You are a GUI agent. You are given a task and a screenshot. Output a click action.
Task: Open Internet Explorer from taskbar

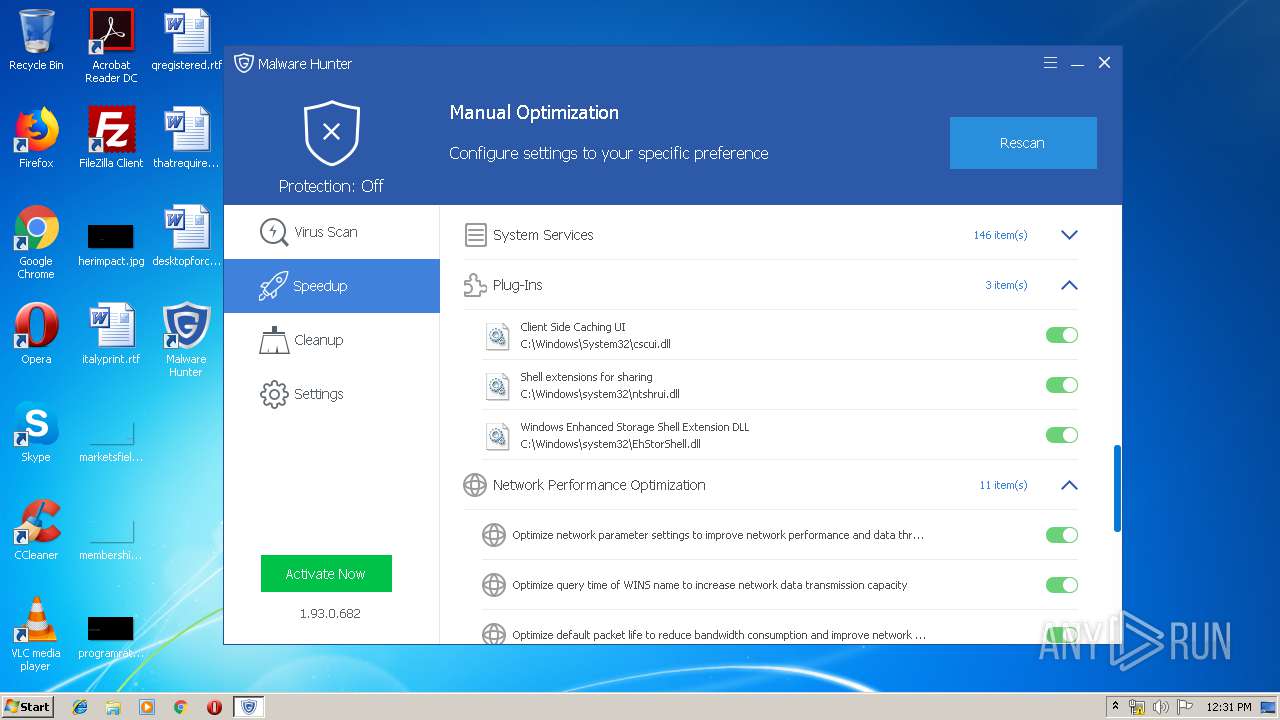(x=80, y=707)
